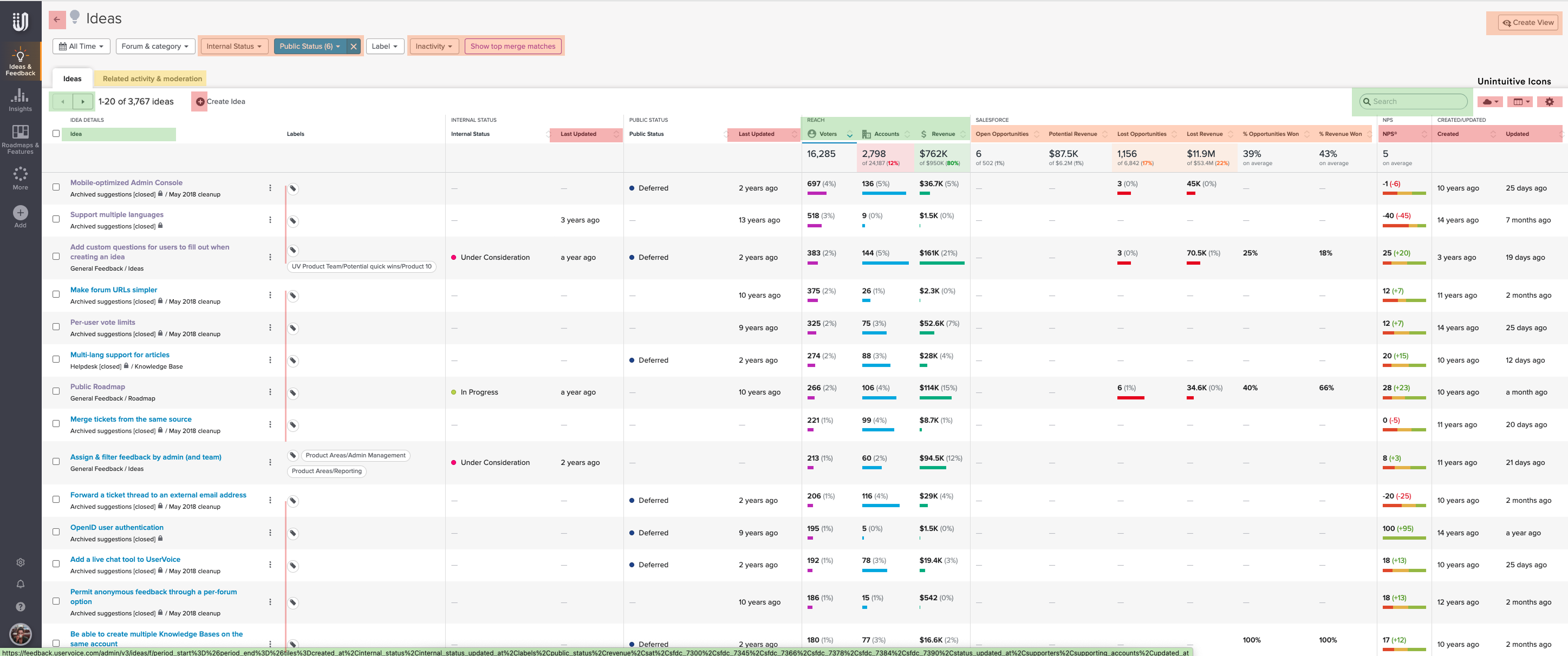1568x656 pixels.
Task: Click label tag icon for Multi-lang support row
Action: 293,361
